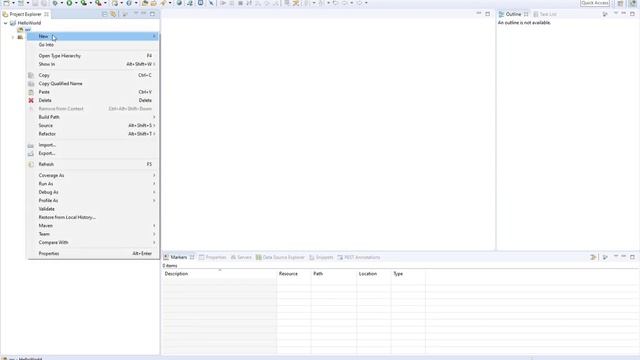Sort markers by Type column
Image resolution: width=640 pixels, height=360 pixels.
tap(408, 273)
